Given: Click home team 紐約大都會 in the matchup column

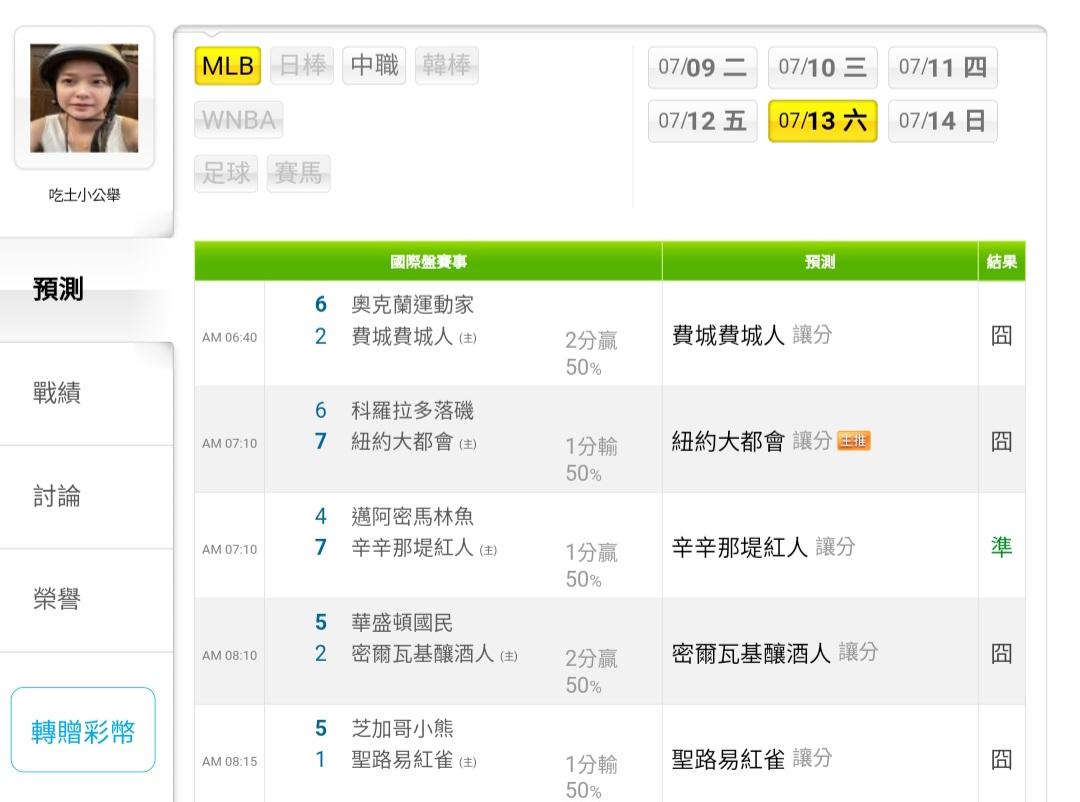Looking at the screenshot, I should pyautogui.click(x=402, y=441).
